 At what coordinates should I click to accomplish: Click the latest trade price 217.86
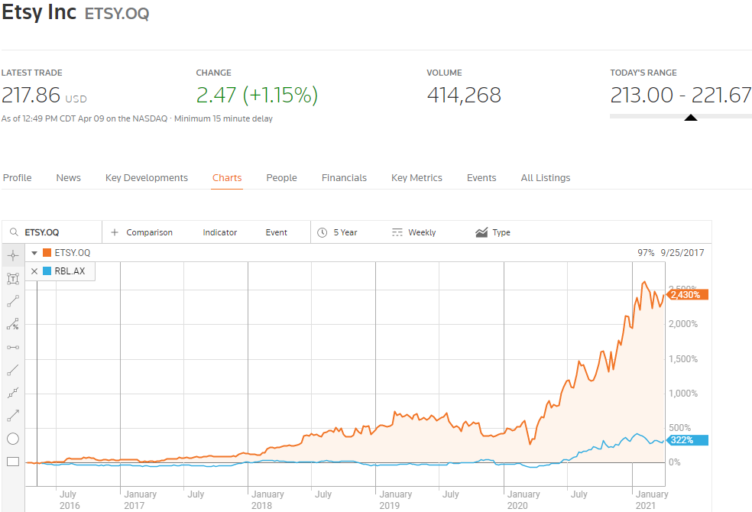click(31, 95)
